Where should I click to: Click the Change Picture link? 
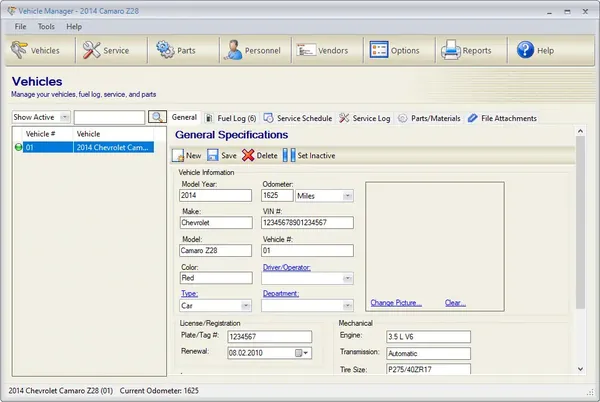(396, 303)
